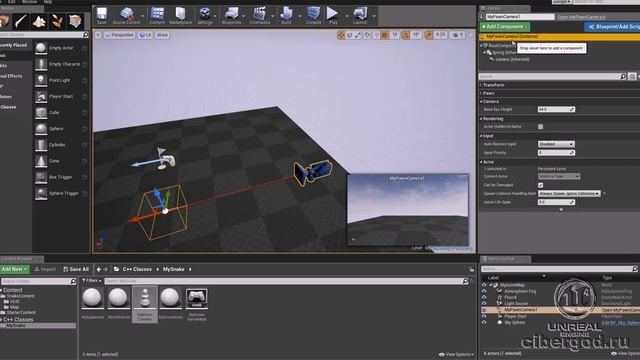Click the Build toolbar icon

click(286, 16)
